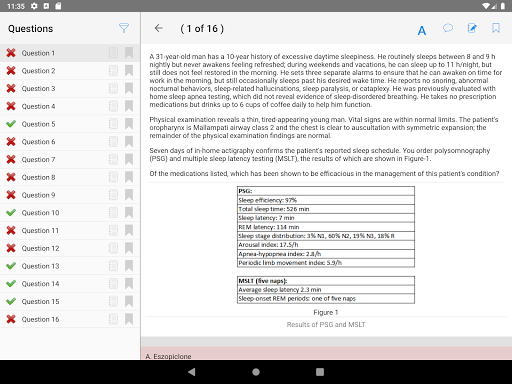This screenshot has width=512, height=384.
Task: Tap the Android recent apps button
Action: [320, 372]
